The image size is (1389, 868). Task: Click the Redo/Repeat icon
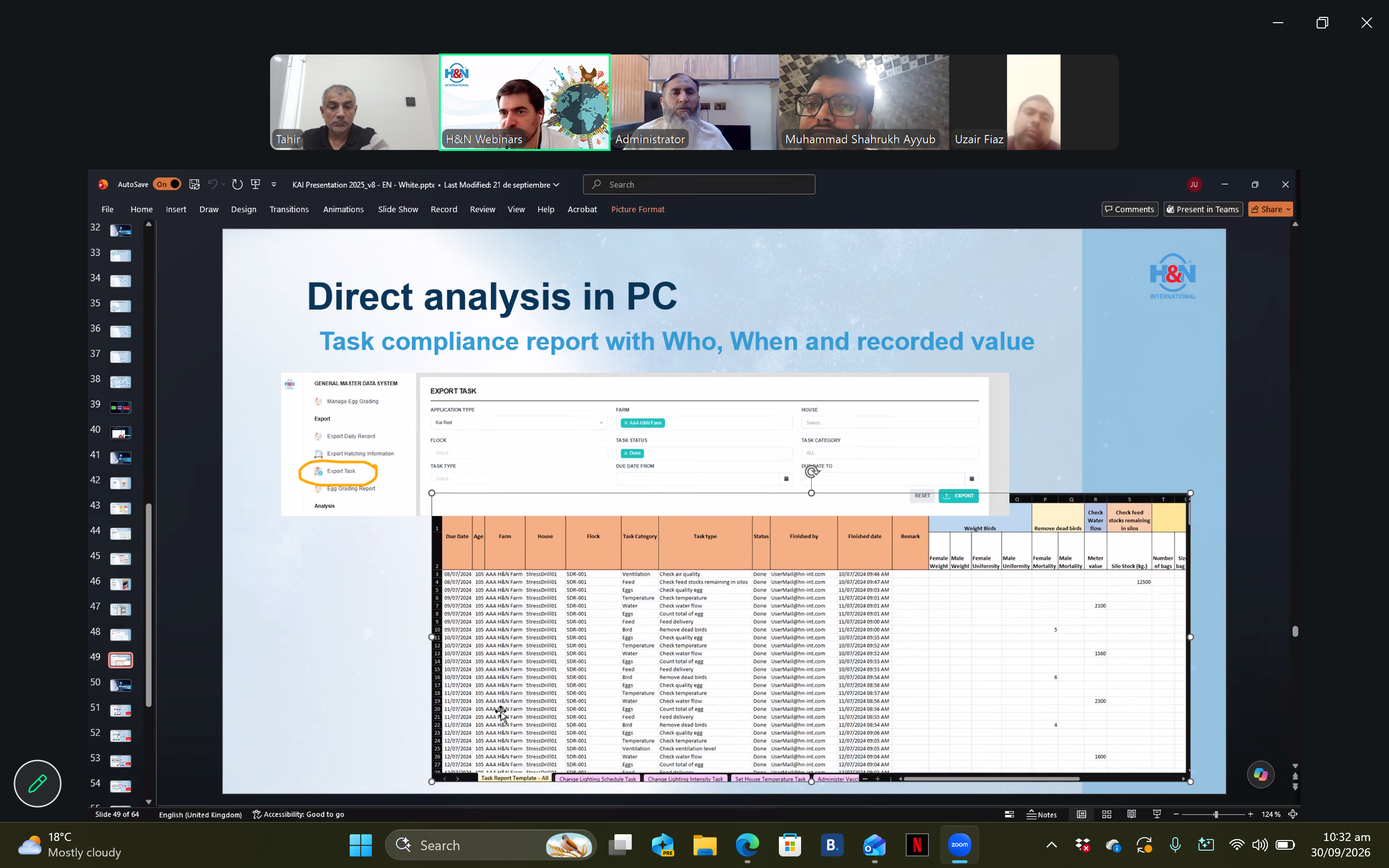(237, 184)
